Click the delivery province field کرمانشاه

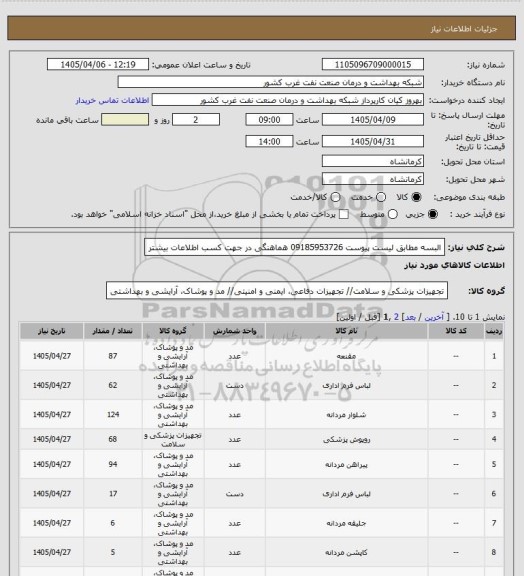pos(373,161)
